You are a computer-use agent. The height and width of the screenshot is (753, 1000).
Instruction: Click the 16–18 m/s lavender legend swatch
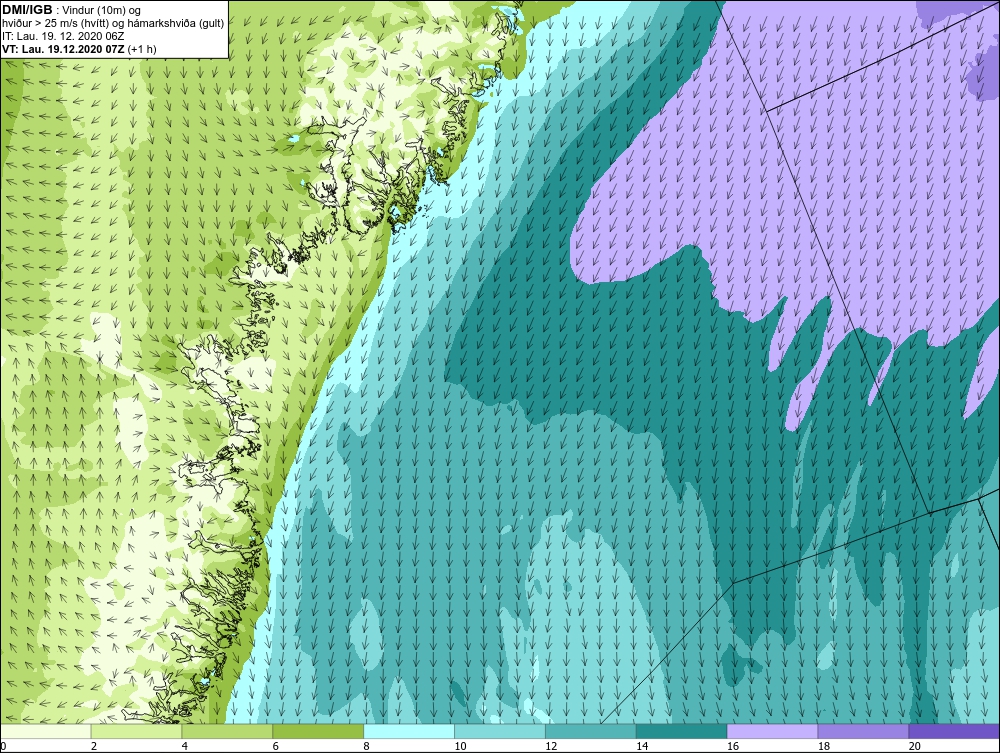772,731
